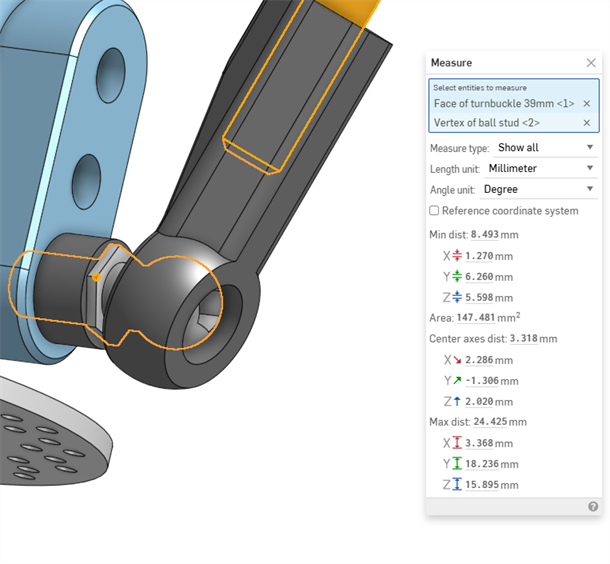Open the Measure type dropdown

tap(545, 148)
